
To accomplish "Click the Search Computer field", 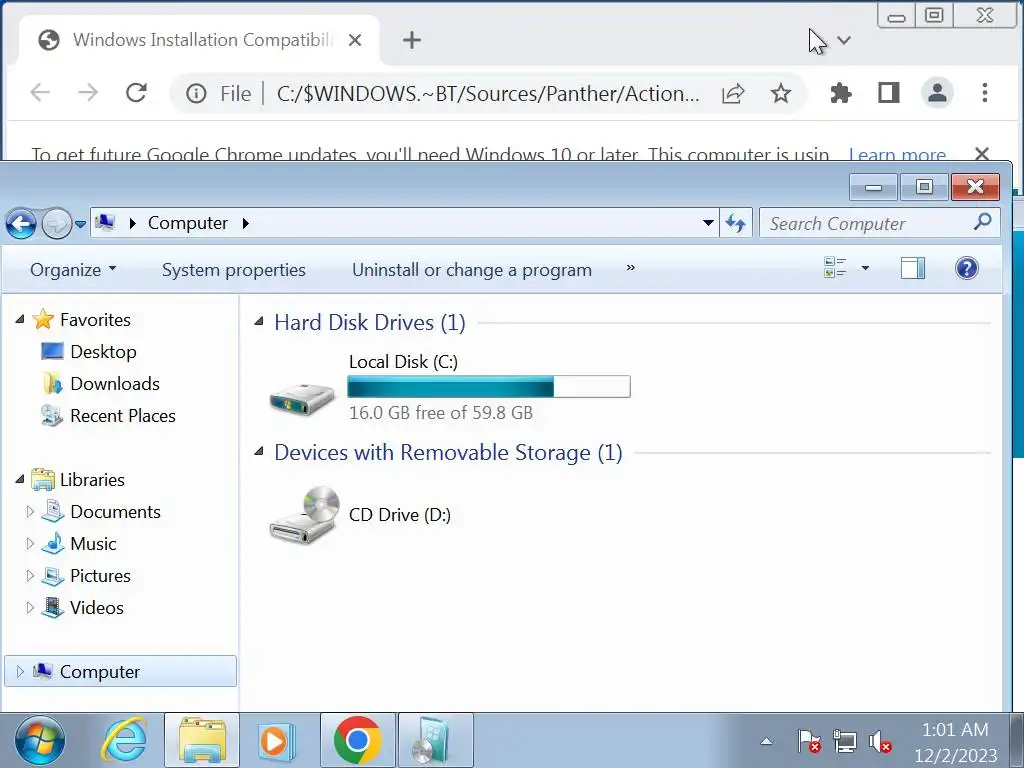I will (879, 223).
